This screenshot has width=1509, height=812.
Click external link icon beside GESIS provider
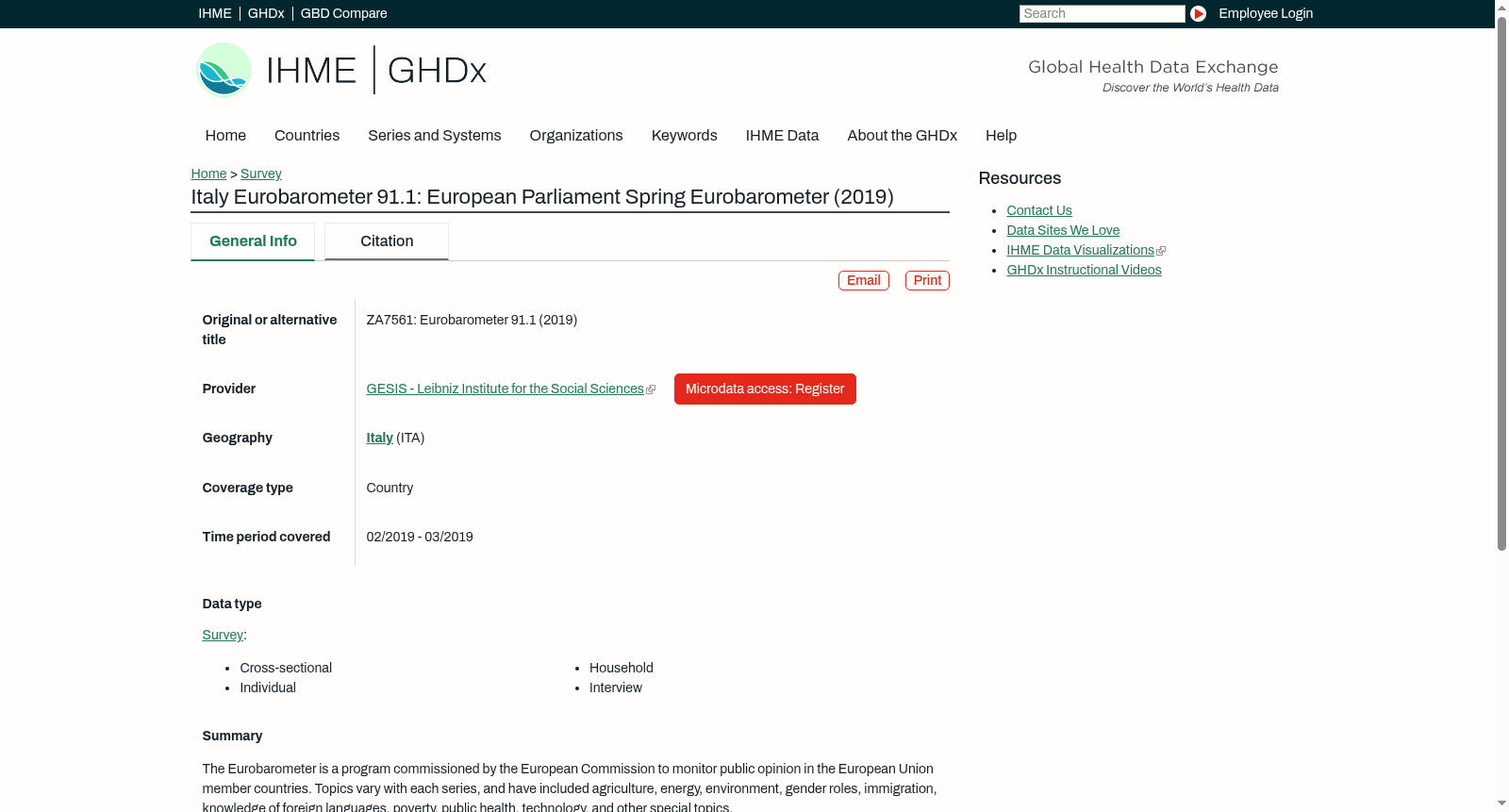651,389
